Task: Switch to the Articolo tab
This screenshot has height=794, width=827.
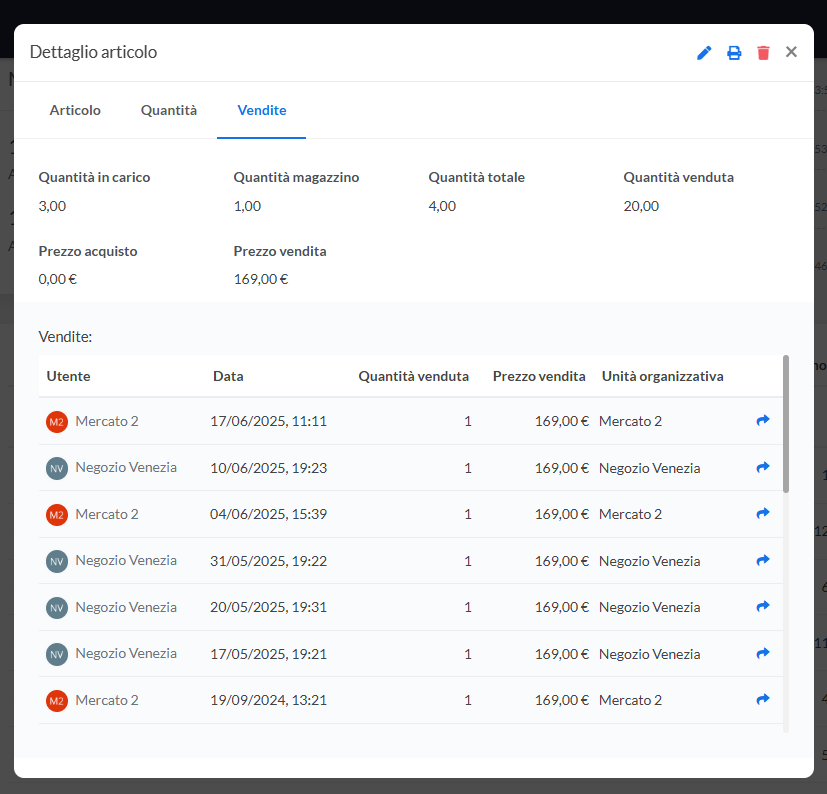Action: click(x=75, y=110)
